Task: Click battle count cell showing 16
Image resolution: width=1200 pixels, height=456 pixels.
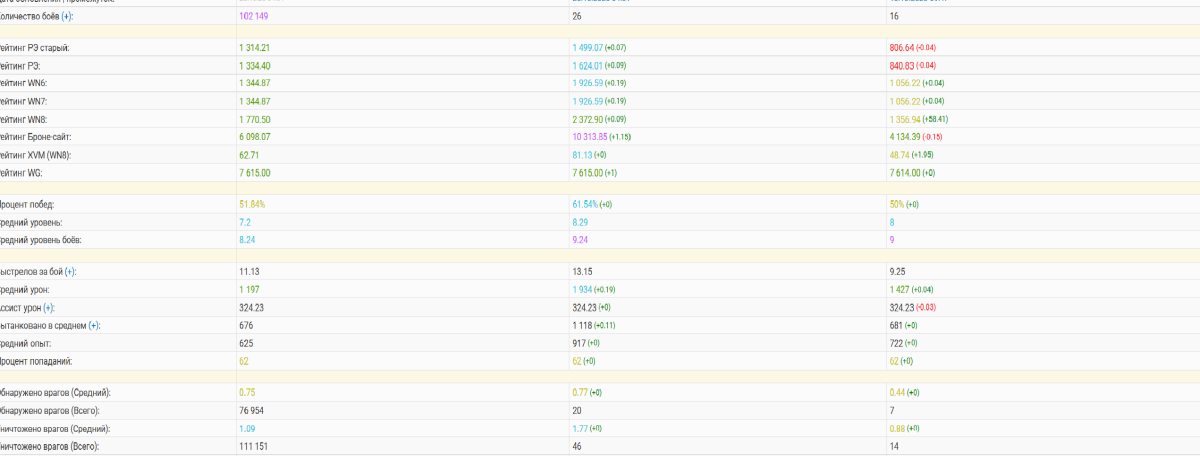Action: (894, 16)
